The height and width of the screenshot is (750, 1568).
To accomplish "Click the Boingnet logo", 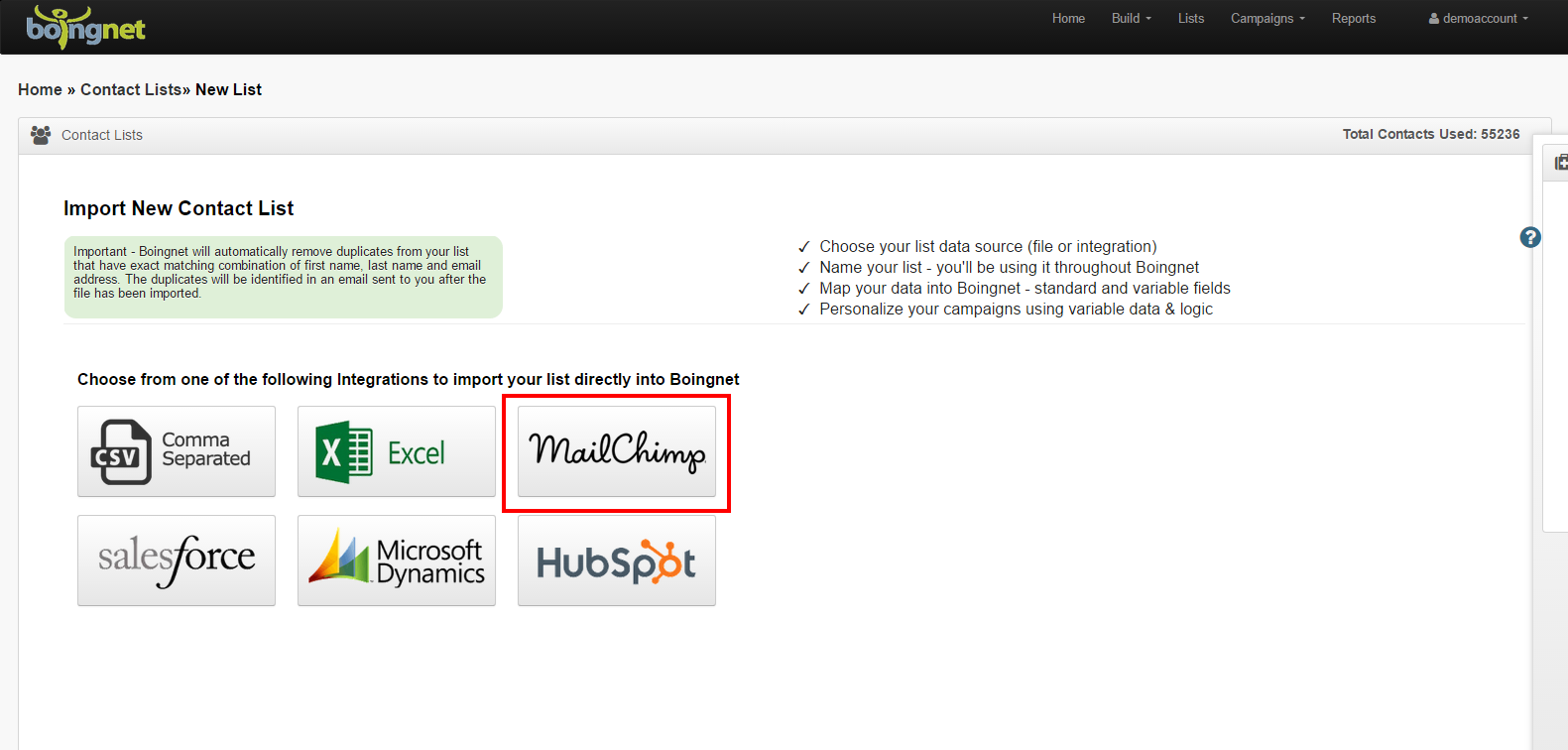I will pos(85,27).
